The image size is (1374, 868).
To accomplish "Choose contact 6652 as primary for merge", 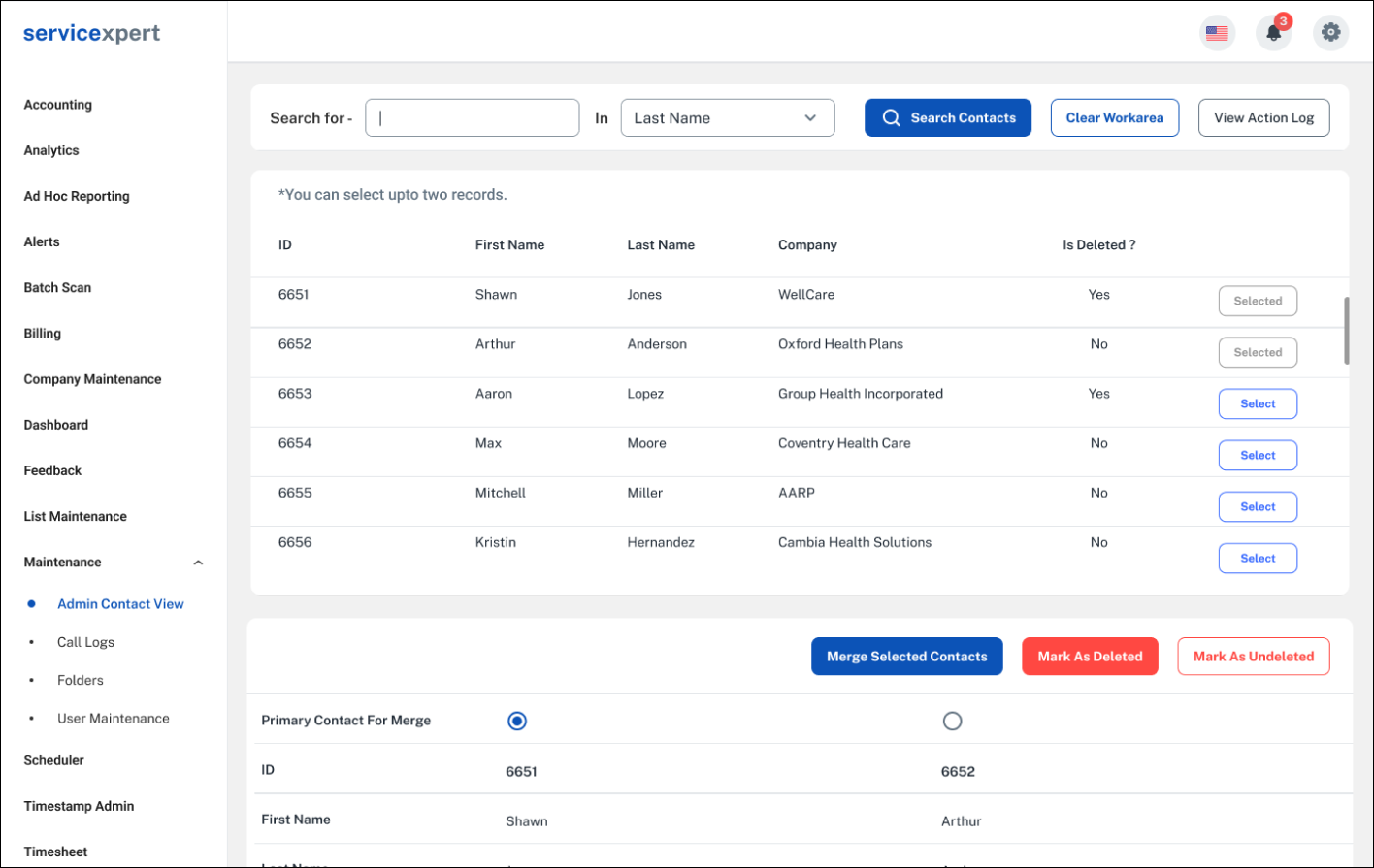I will 952,721.
